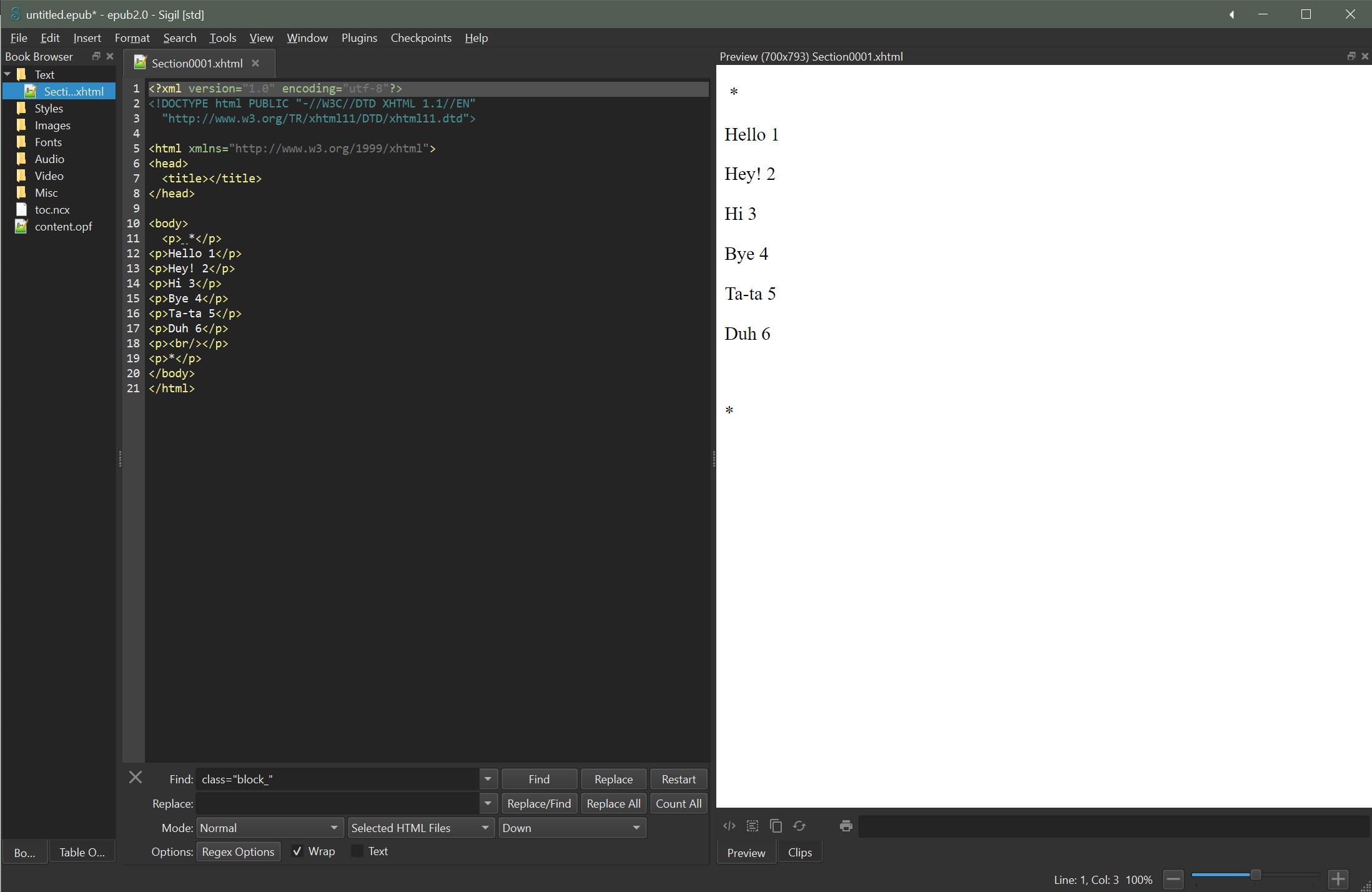This screenshot has height=892, width=1372.
Task: Click the Print Preview printer icon
Action: click(846, 826)
